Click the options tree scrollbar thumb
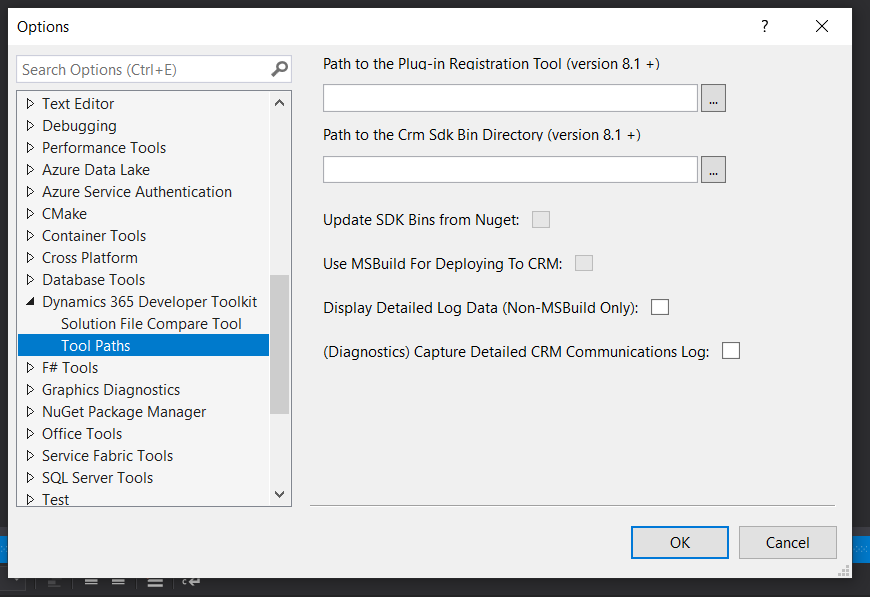 click(280, 344)
